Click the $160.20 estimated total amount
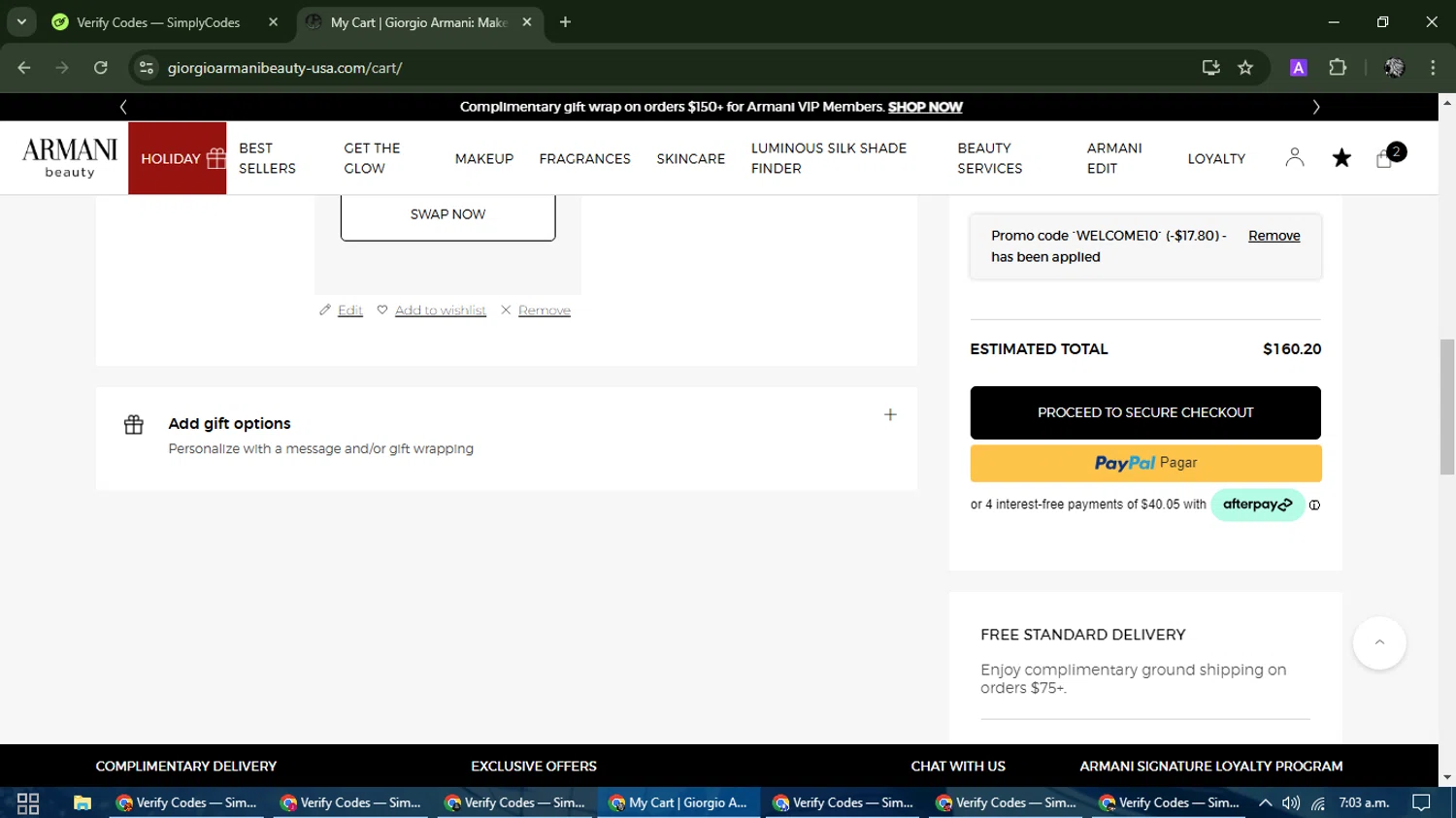 click(x=1292, y=349)
